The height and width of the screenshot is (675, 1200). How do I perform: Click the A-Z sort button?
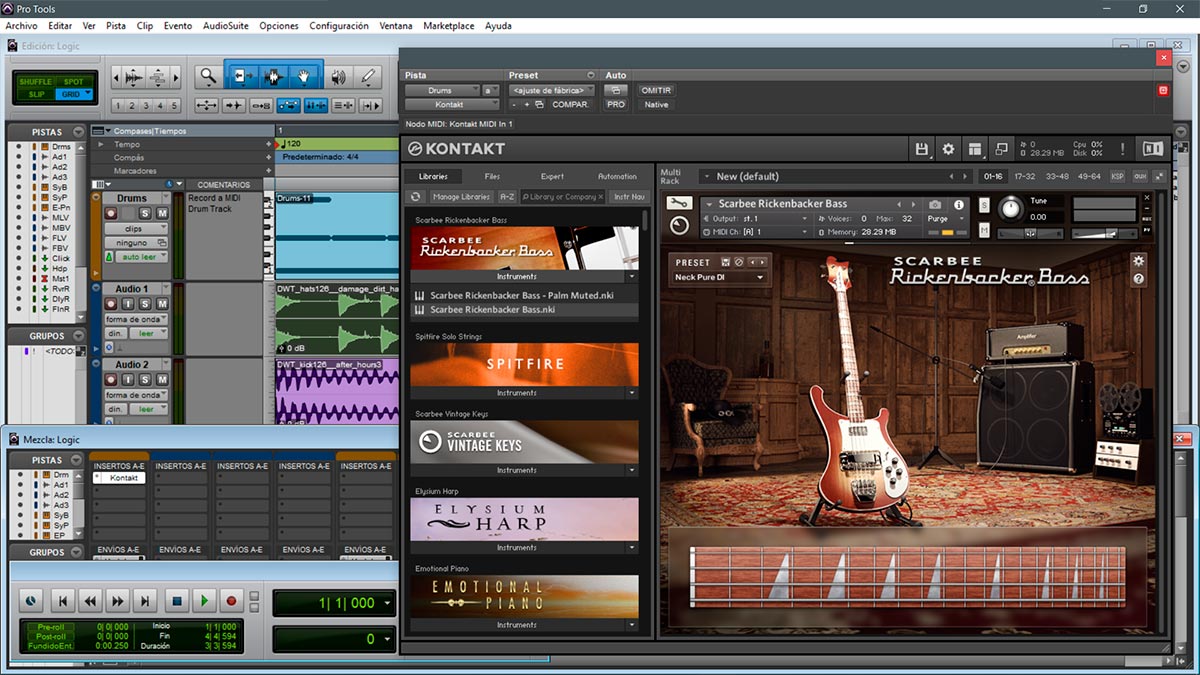(x=507, y=197)
